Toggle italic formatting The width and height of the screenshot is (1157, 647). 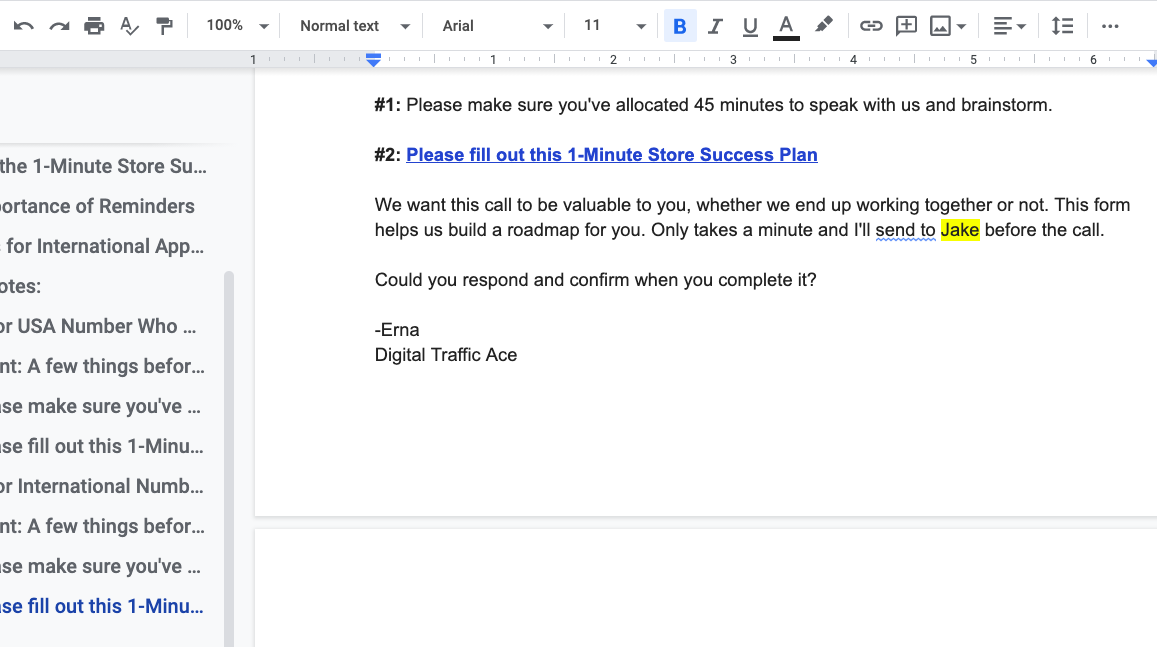point(715,26)
